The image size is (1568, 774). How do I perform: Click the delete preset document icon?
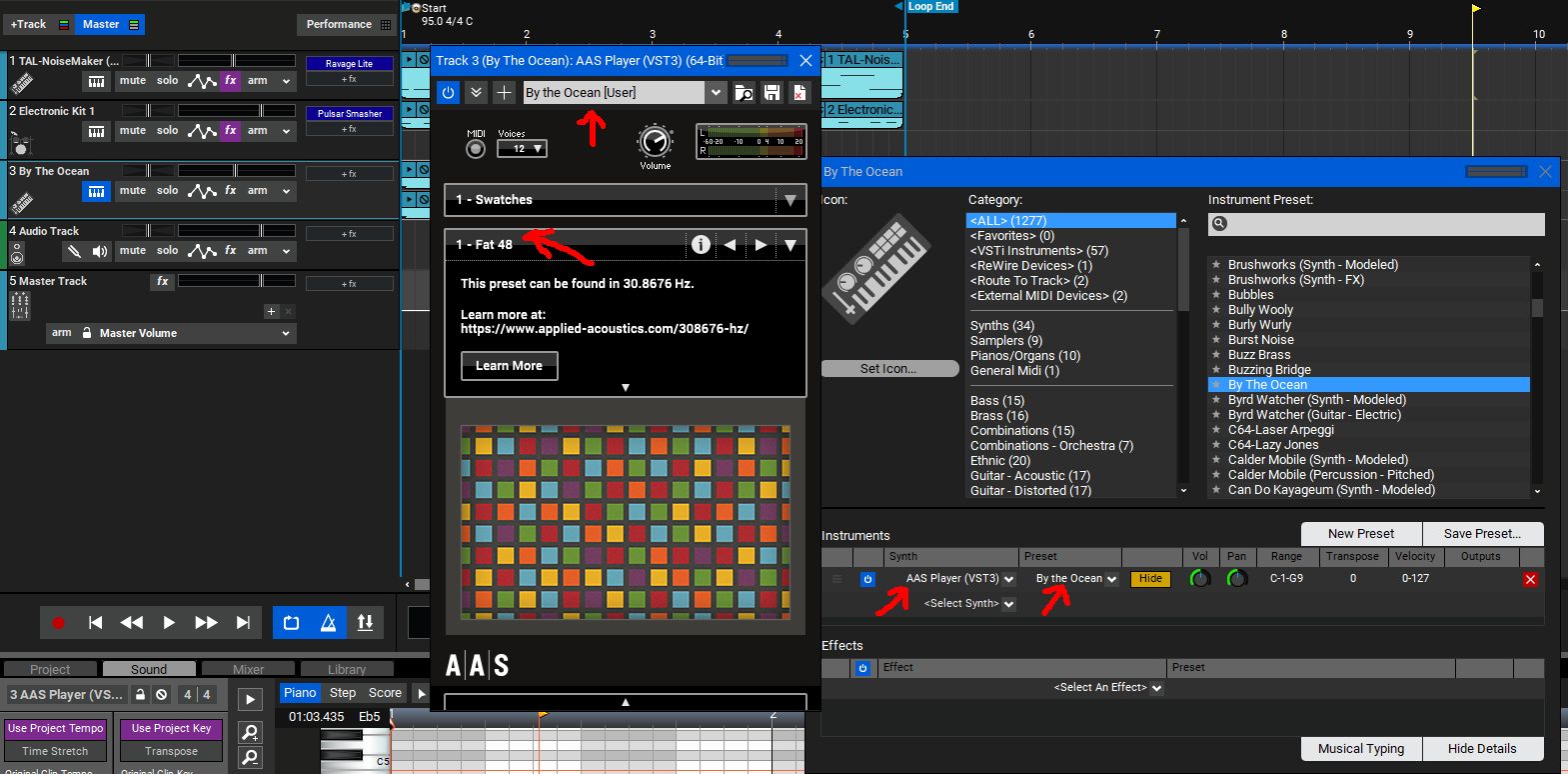pos(799,92)
